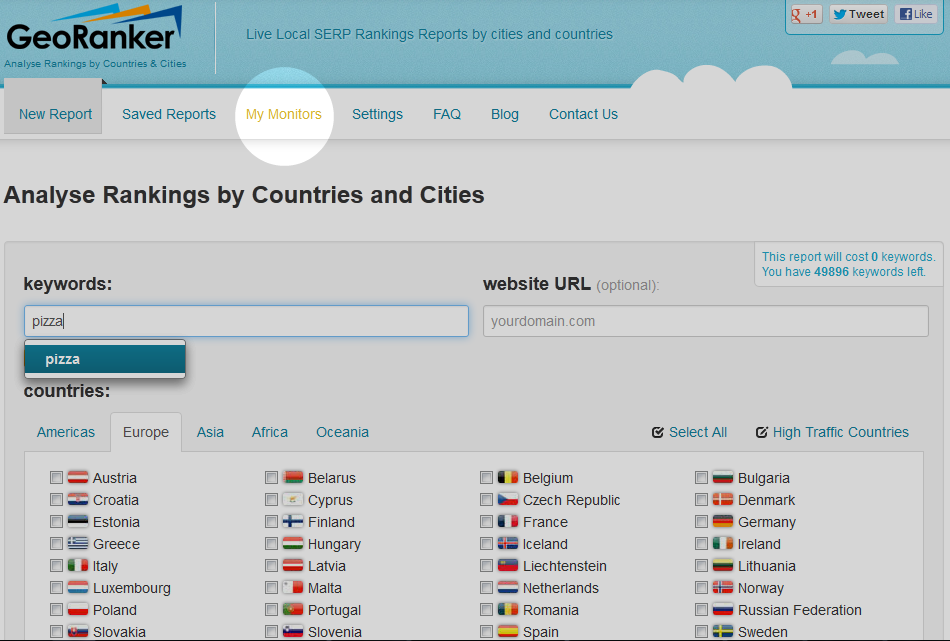Switch to the Americas tab
The height and width of the screenshot is (641, 950).
(x=65, y=432)
